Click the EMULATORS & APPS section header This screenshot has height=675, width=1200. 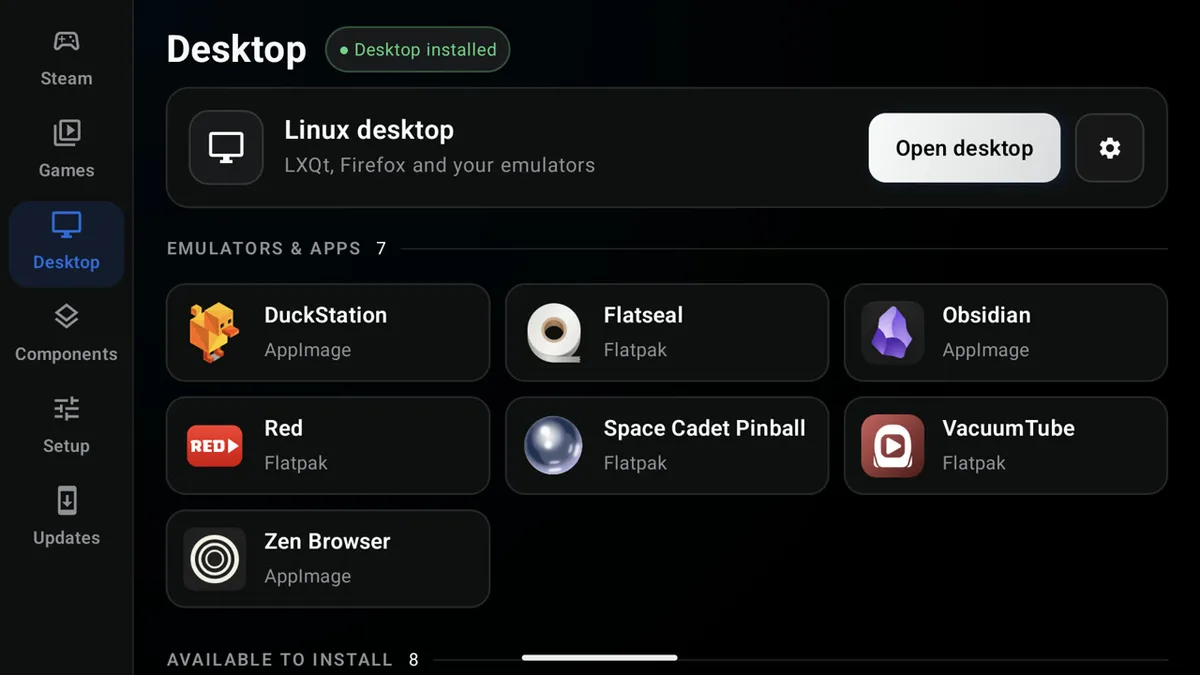coord(264,248)
